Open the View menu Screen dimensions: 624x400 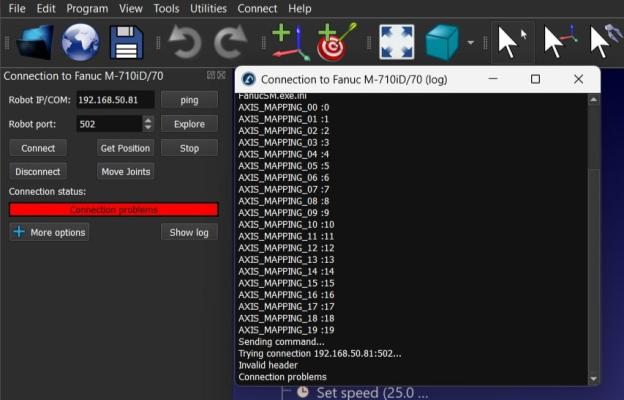(x=131, y=8)
